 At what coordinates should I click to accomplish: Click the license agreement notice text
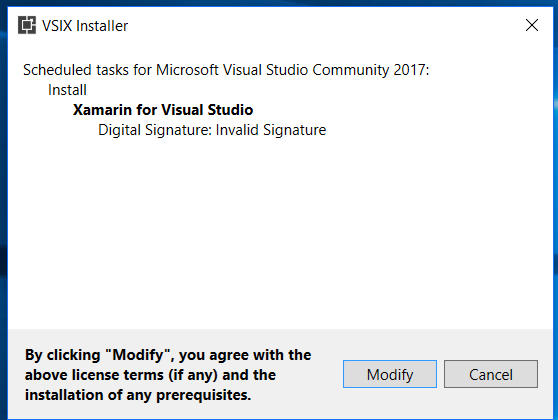(x=168, y=375)
